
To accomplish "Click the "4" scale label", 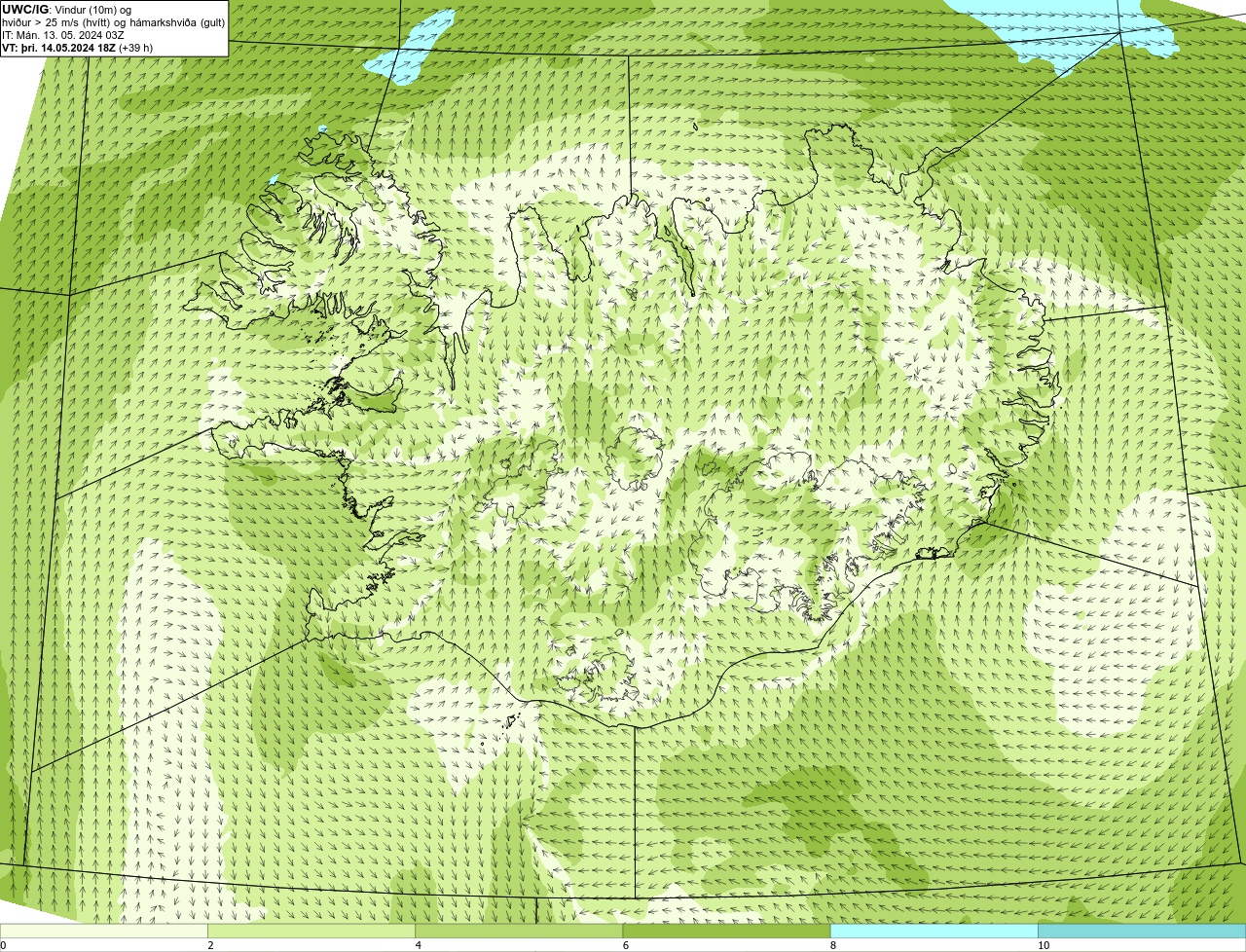I will click(x=419, y=945).
